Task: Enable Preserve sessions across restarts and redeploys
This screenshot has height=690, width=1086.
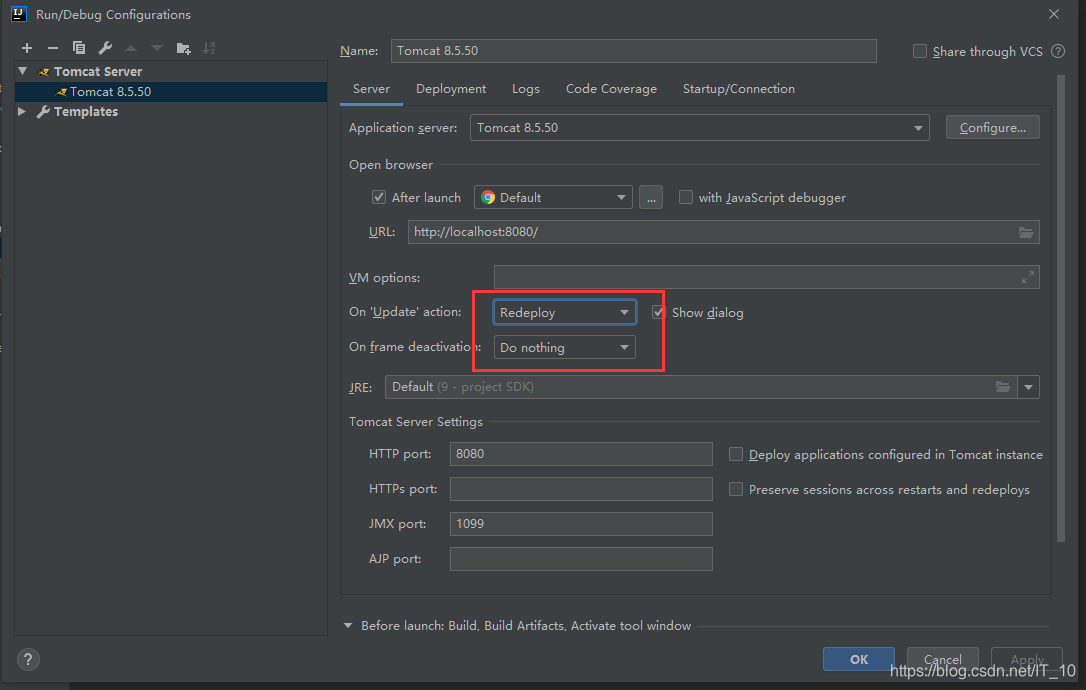Action: point(736,489)
